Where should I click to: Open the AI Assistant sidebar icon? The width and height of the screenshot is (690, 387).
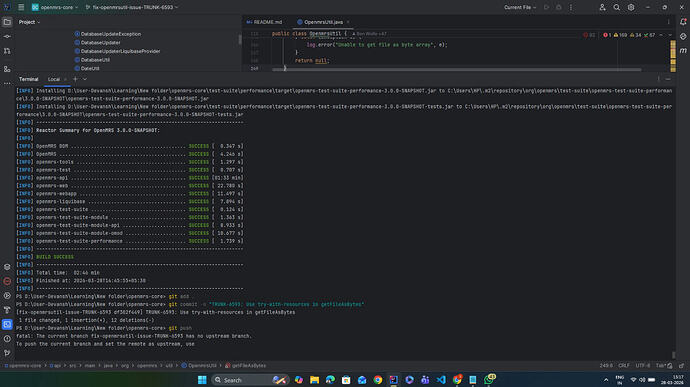point(683,37)
